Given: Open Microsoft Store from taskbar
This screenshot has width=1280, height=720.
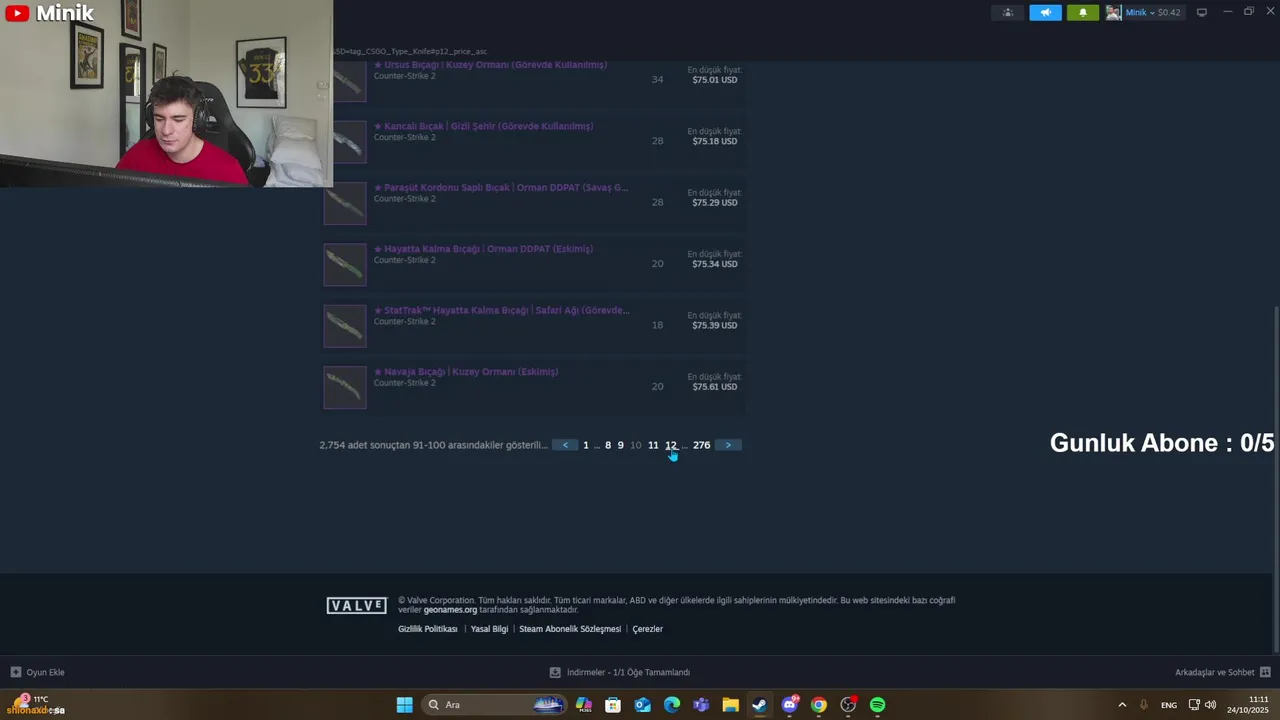Looking at the screenshot, I should point(613,705).
